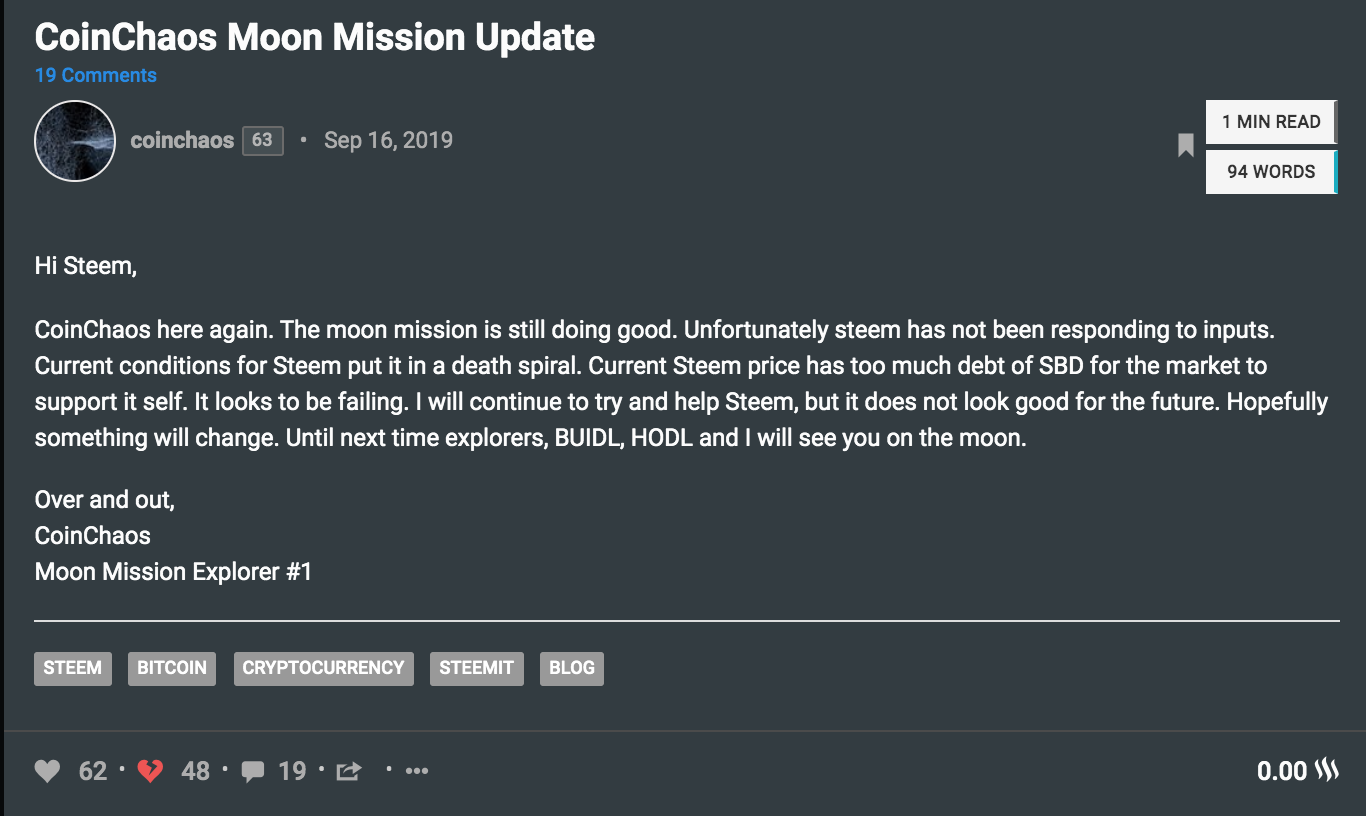Click the Steem logo next to payout
Image resolution: width=1366 pixels, height=816 pixels.
1326,771
